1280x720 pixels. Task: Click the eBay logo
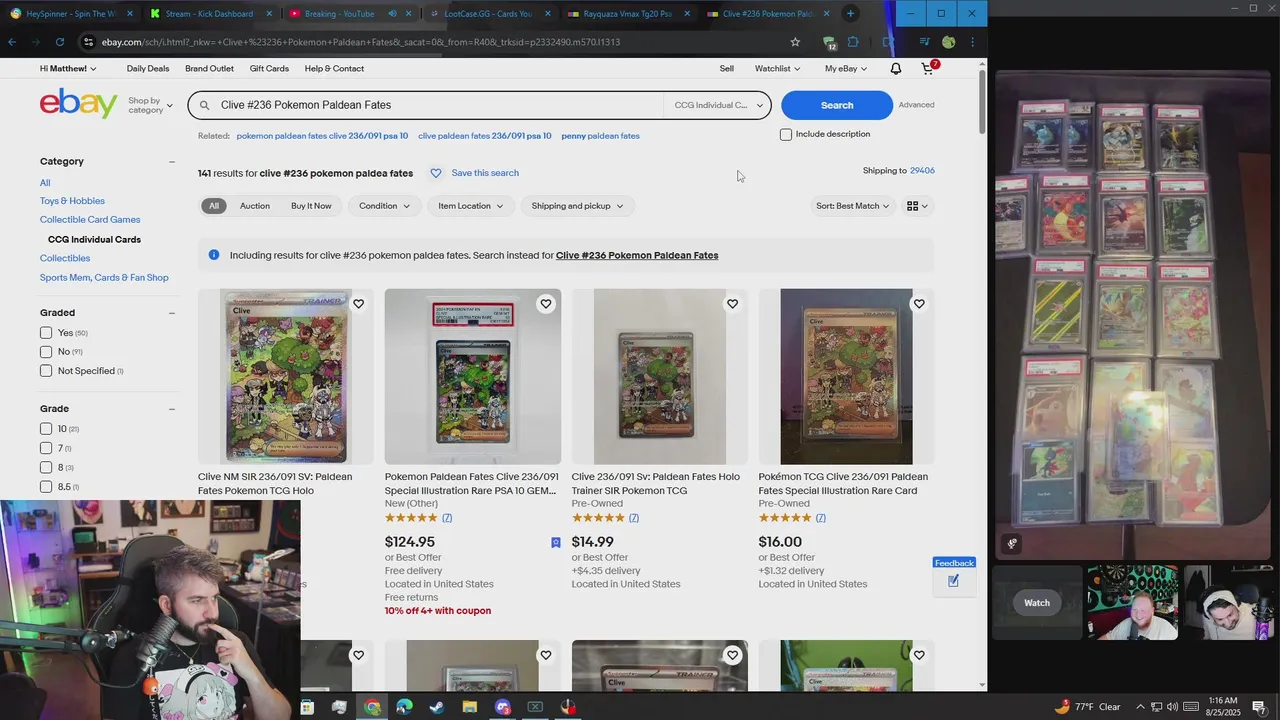tap(78, 103)
